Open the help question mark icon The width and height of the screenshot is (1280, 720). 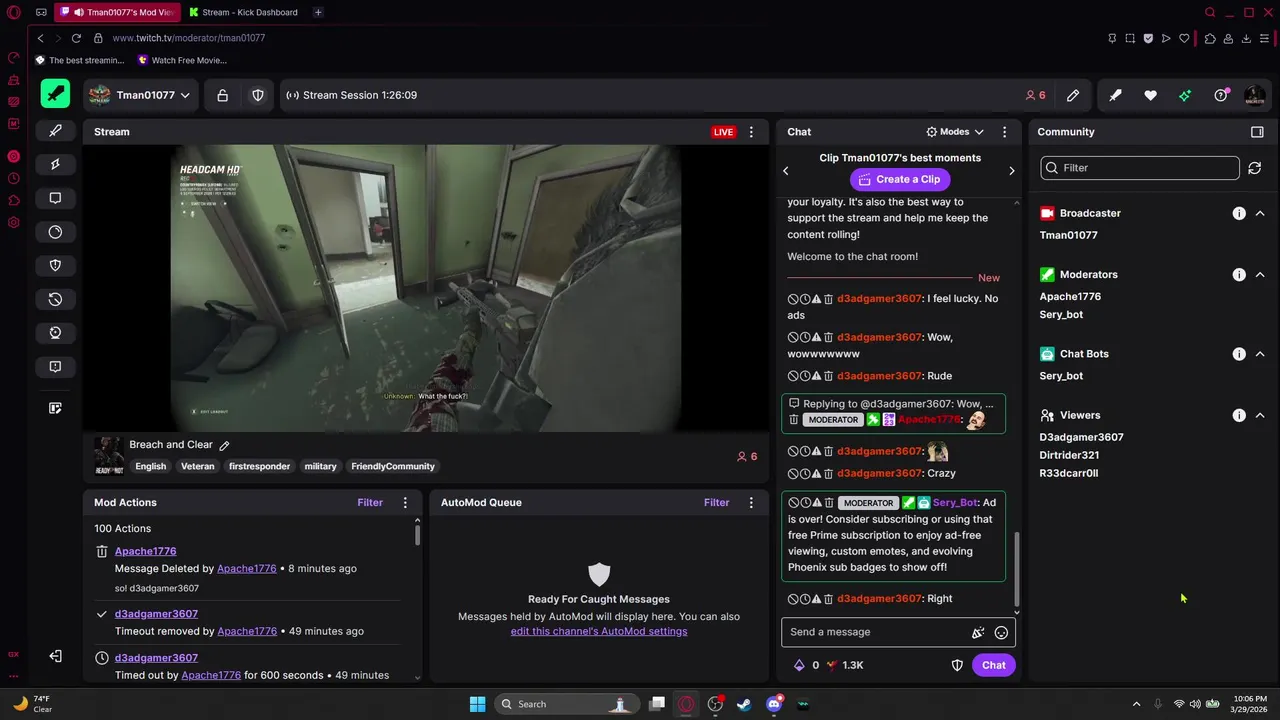[1221, 95]
